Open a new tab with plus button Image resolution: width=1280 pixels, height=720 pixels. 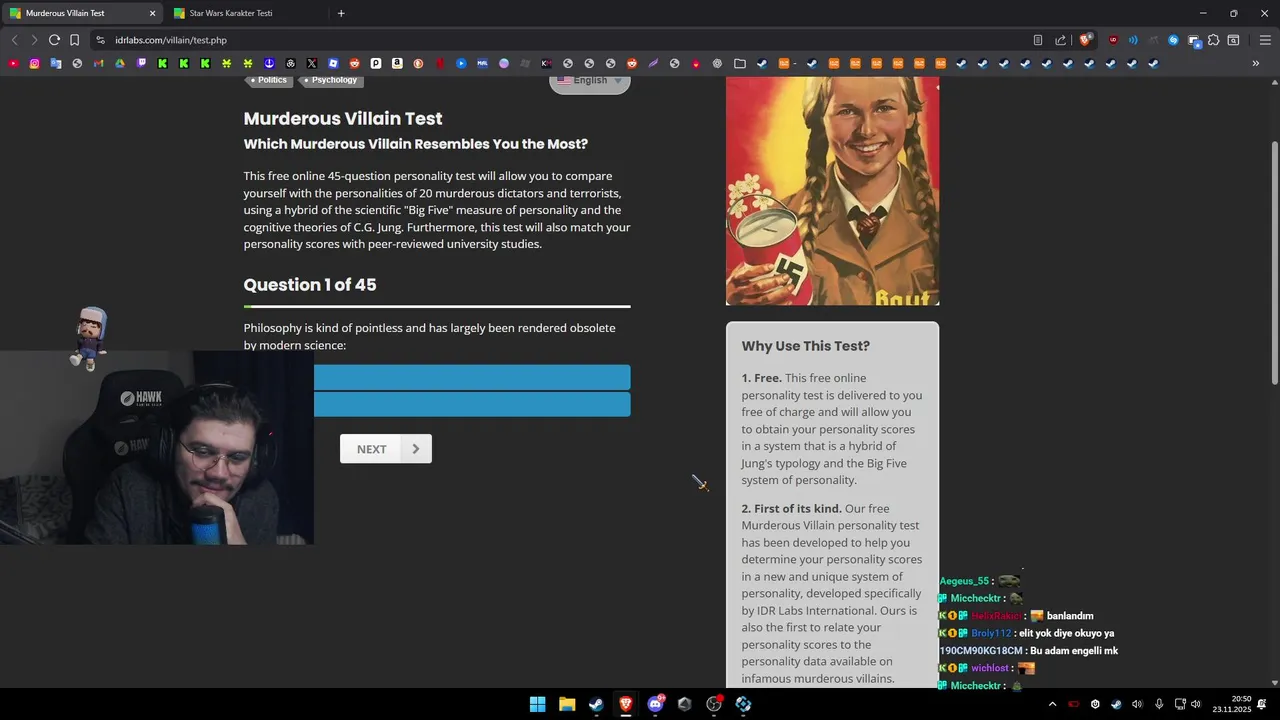(x=341, y=13)
